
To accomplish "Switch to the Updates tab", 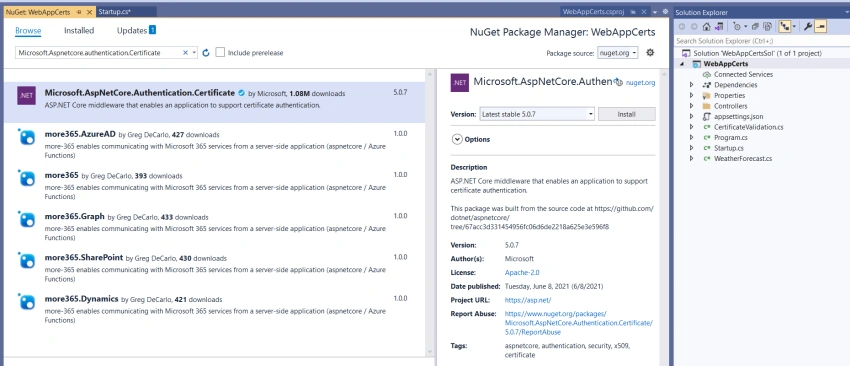I will pyautogui.click(x=132, y=31).
